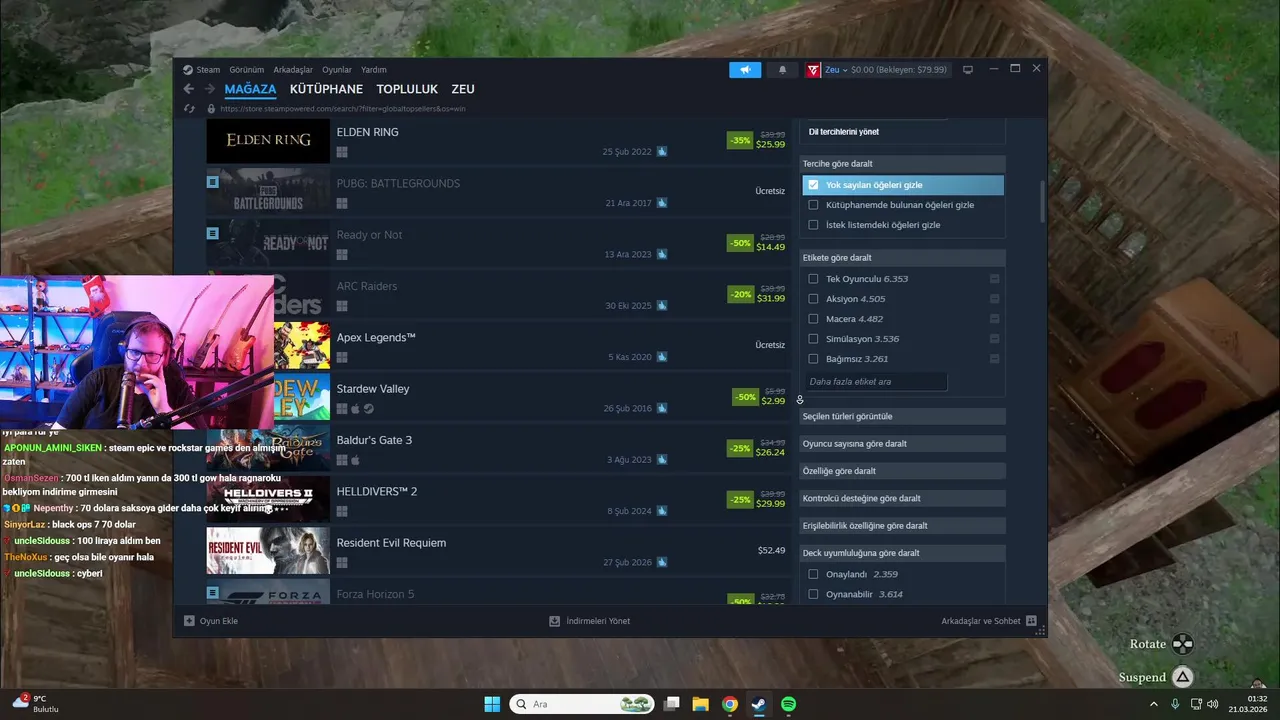This screenshot has width=1280, height=720.
Task: Click the ignored marker on Forza Horizon 5
Action: (213, 593)
